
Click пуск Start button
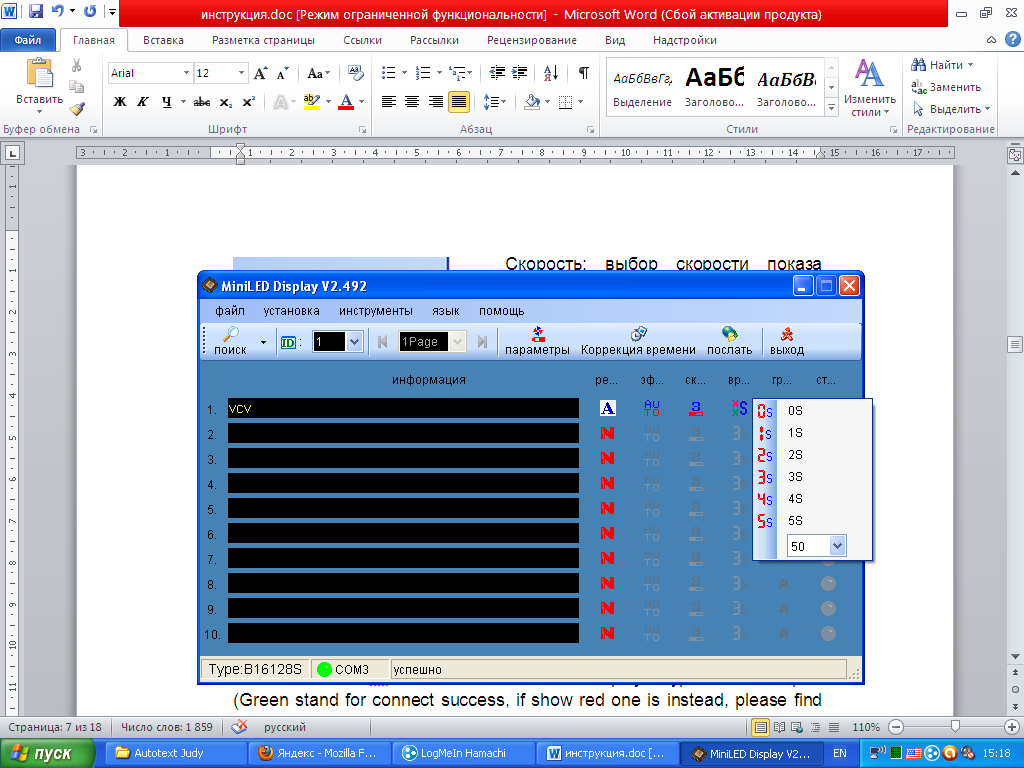point(46,753)
